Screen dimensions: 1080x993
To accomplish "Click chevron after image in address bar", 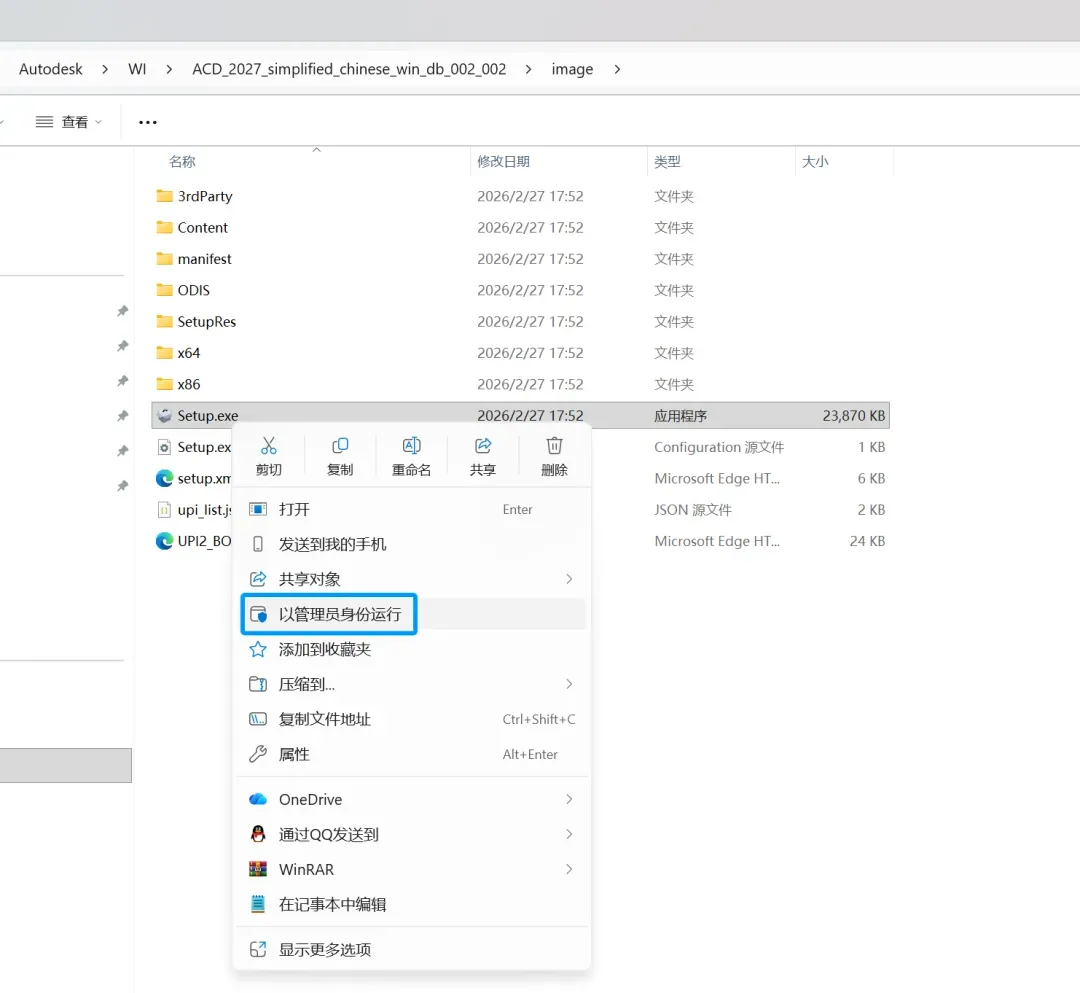I will (x=617, y=69).
